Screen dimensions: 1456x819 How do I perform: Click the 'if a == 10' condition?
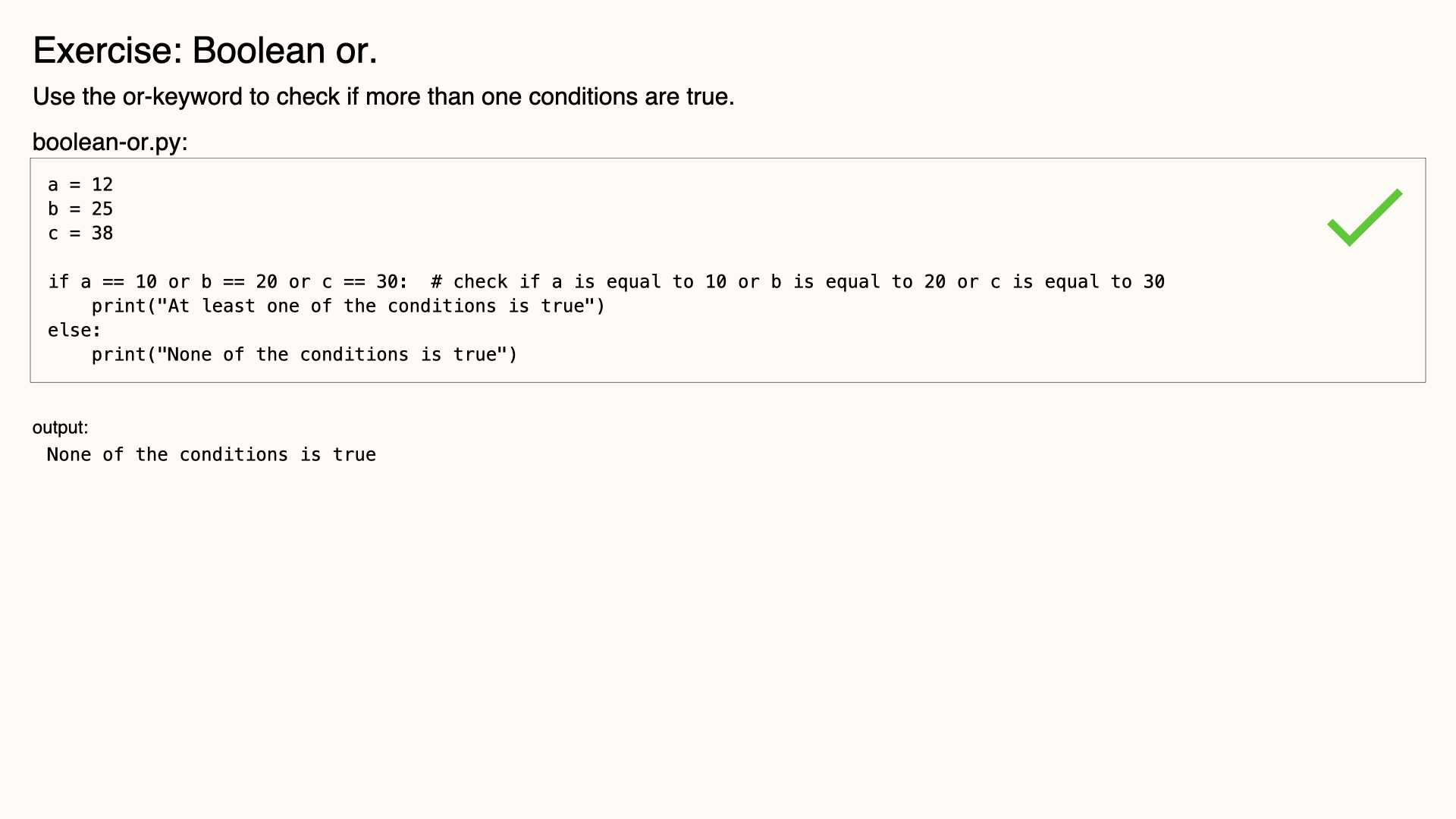tap(102, 282)
